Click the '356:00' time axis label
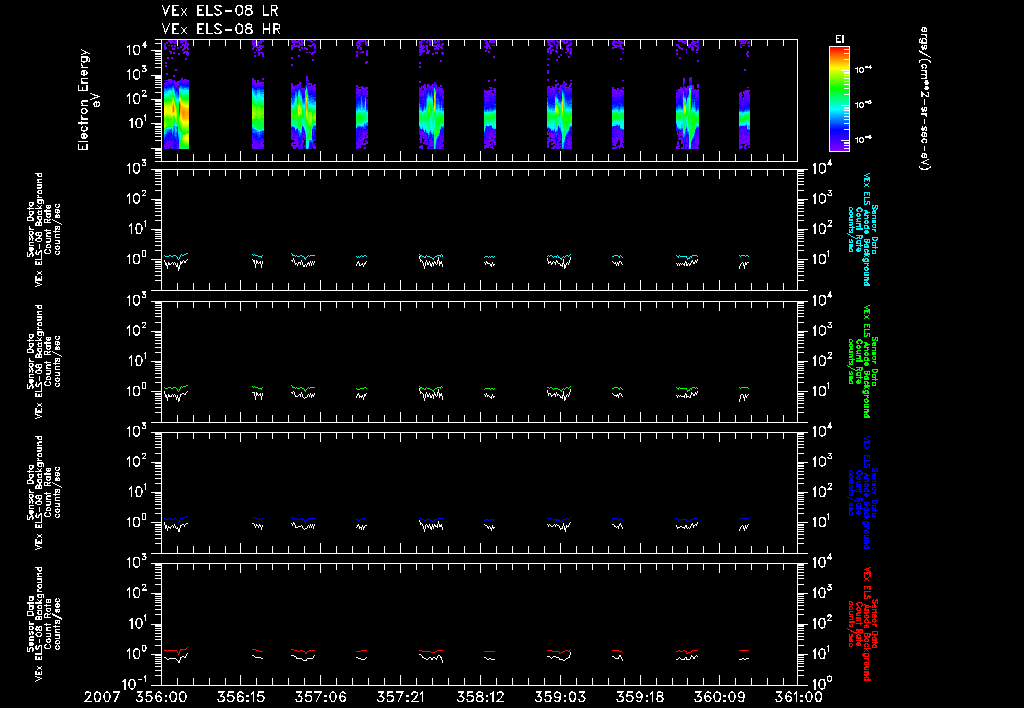The image size is (1024, 708). coord(161,698)
